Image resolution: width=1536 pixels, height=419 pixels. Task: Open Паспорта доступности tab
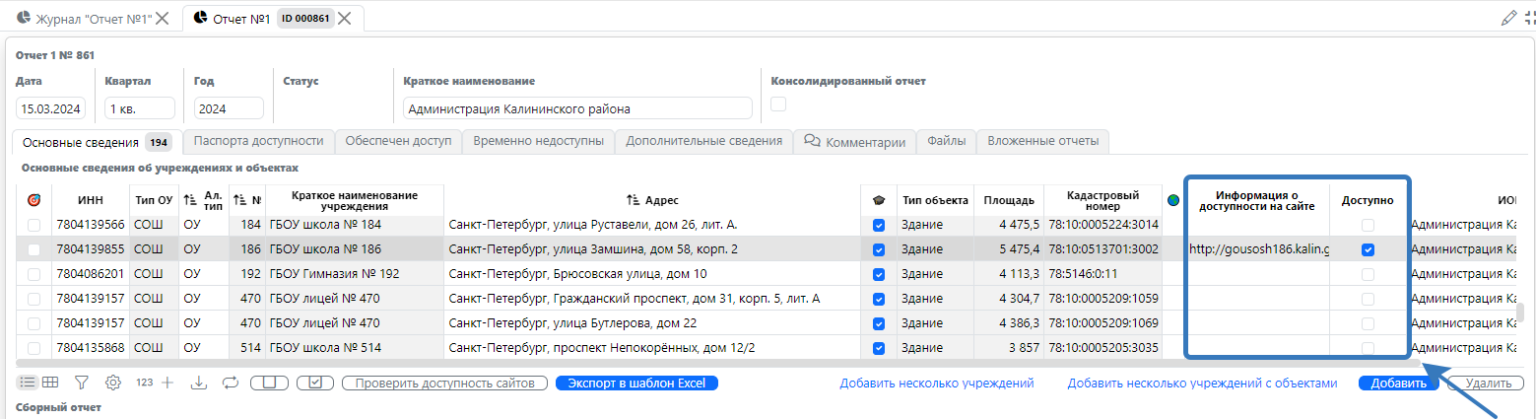[258, 141]
